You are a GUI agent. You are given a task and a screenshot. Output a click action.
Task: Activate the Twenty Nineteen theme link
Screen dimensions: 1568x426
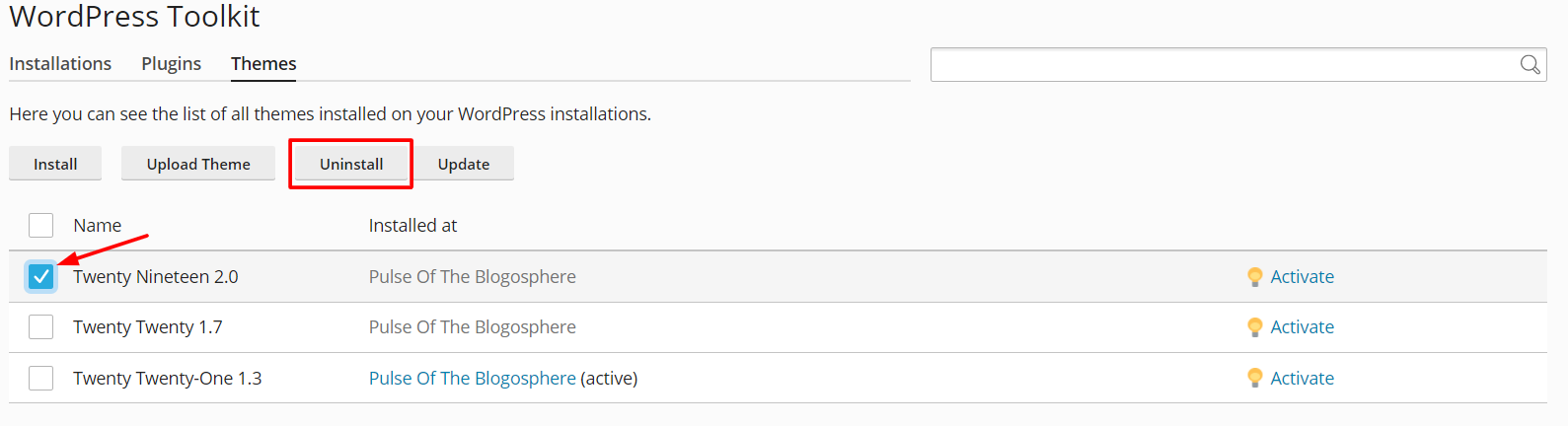pyautogui.click(x=1302, y=277)
